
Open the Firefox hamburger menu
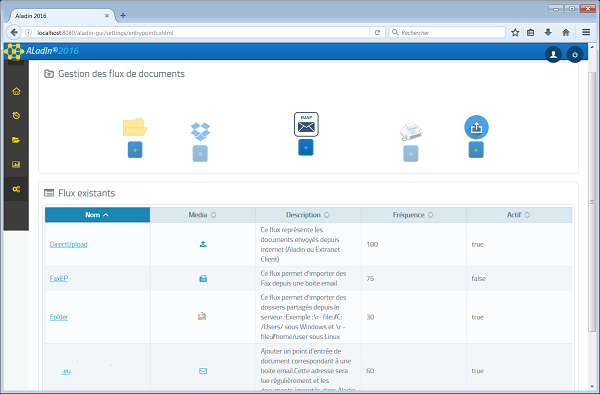pos(586,33)
